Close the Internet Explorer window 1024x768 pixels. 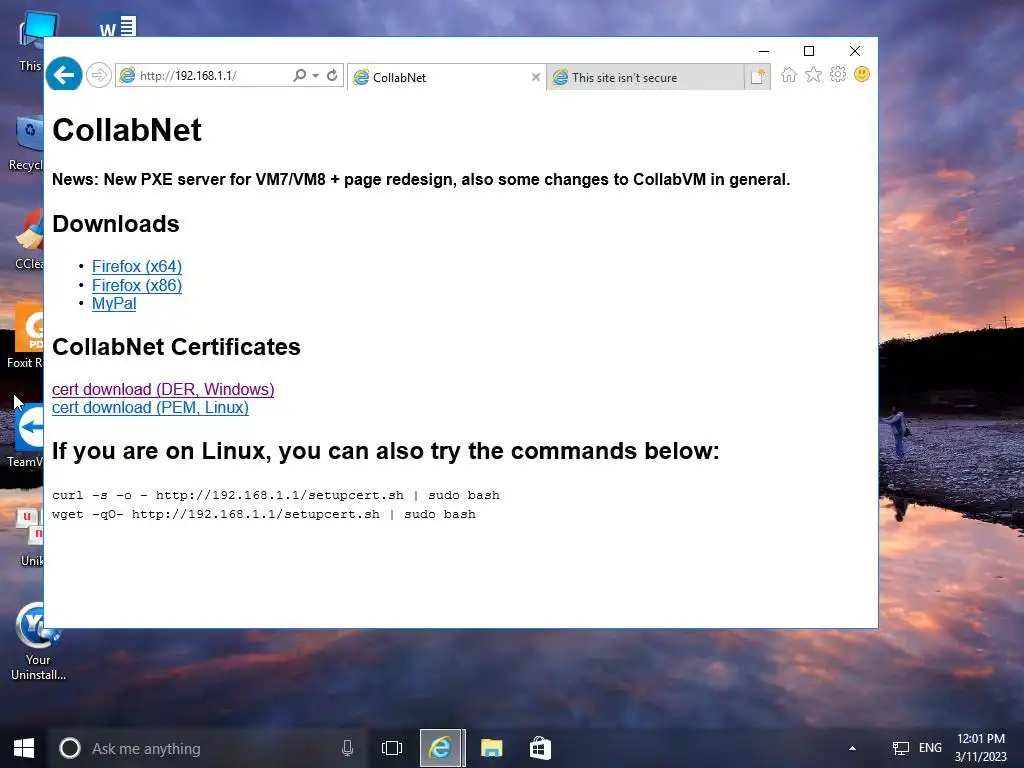point(854,51)
